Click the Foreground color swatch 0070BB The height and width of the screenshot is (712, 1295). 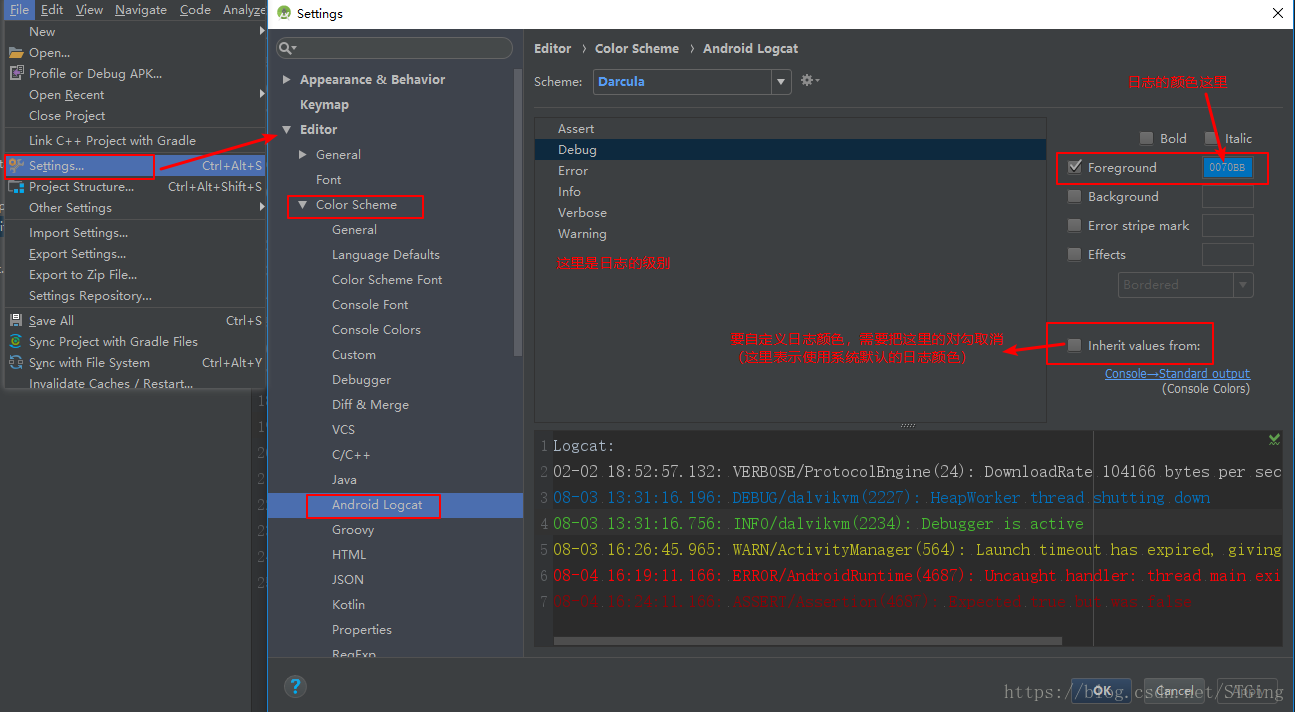point(1227,168)
